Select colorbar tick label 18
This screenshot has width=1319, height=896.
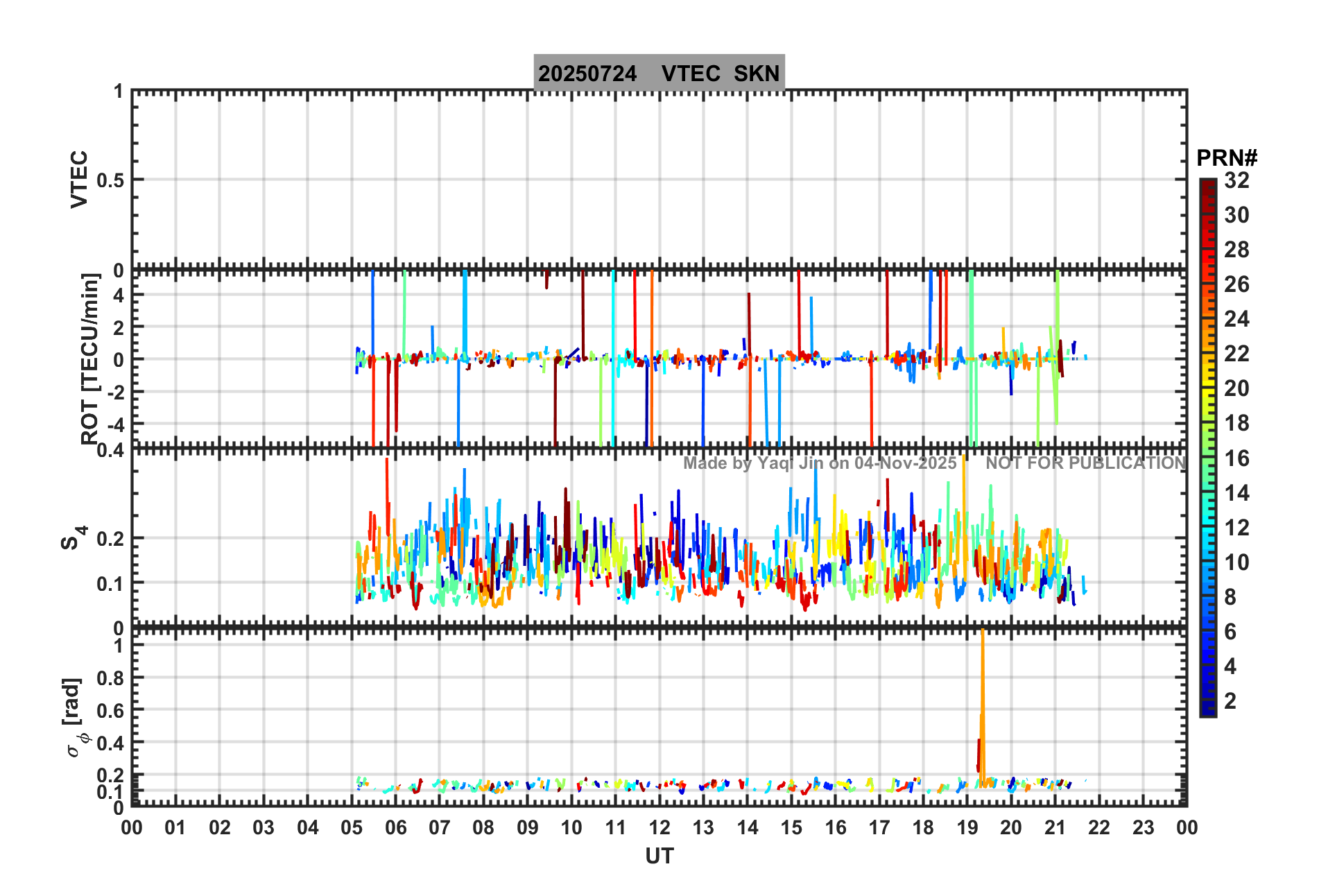pos(1236,423)
